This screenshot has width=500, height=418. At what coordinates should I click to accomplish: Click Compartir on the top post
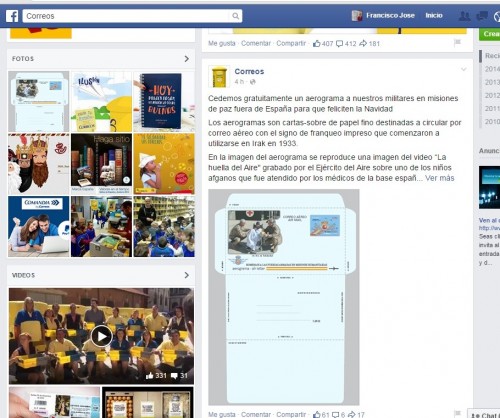[x=291, y=43]
